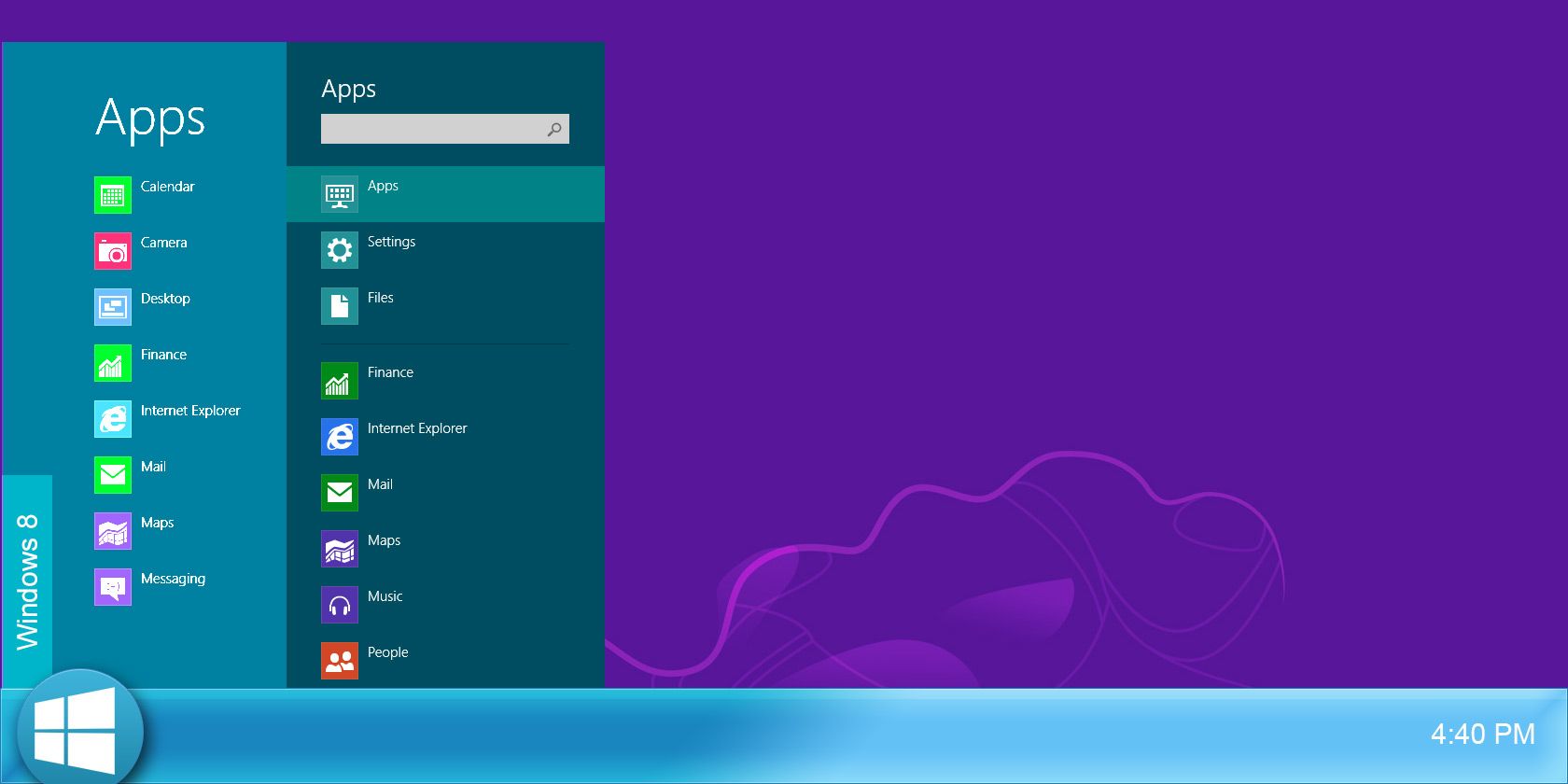This screenshot has width=1568, height=784.
Task: Select the 'Settings' label in search pane
Action: (391, 242)
